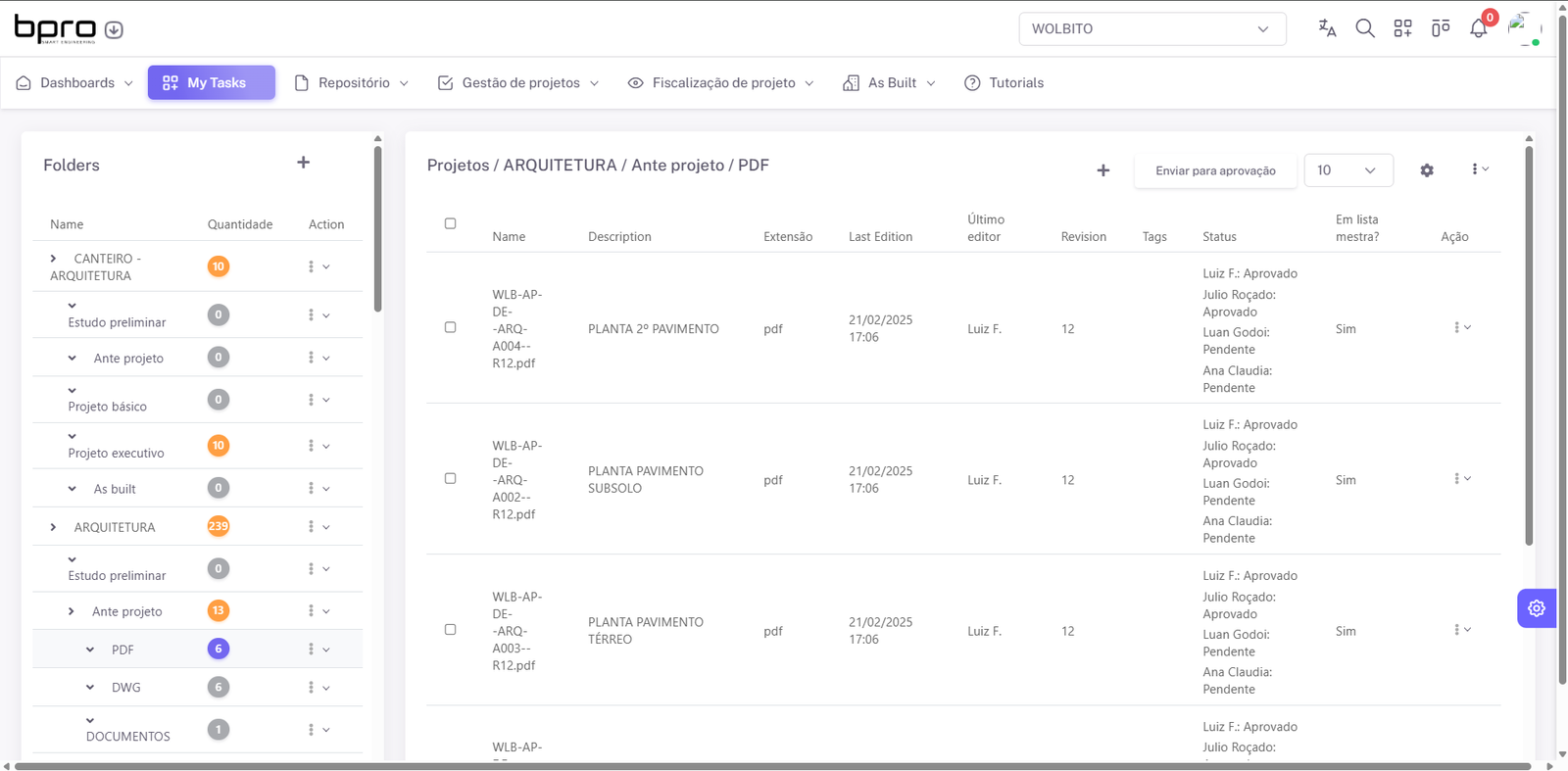
Task: Open the search magnifier icon
Action: coord(1365,28)
